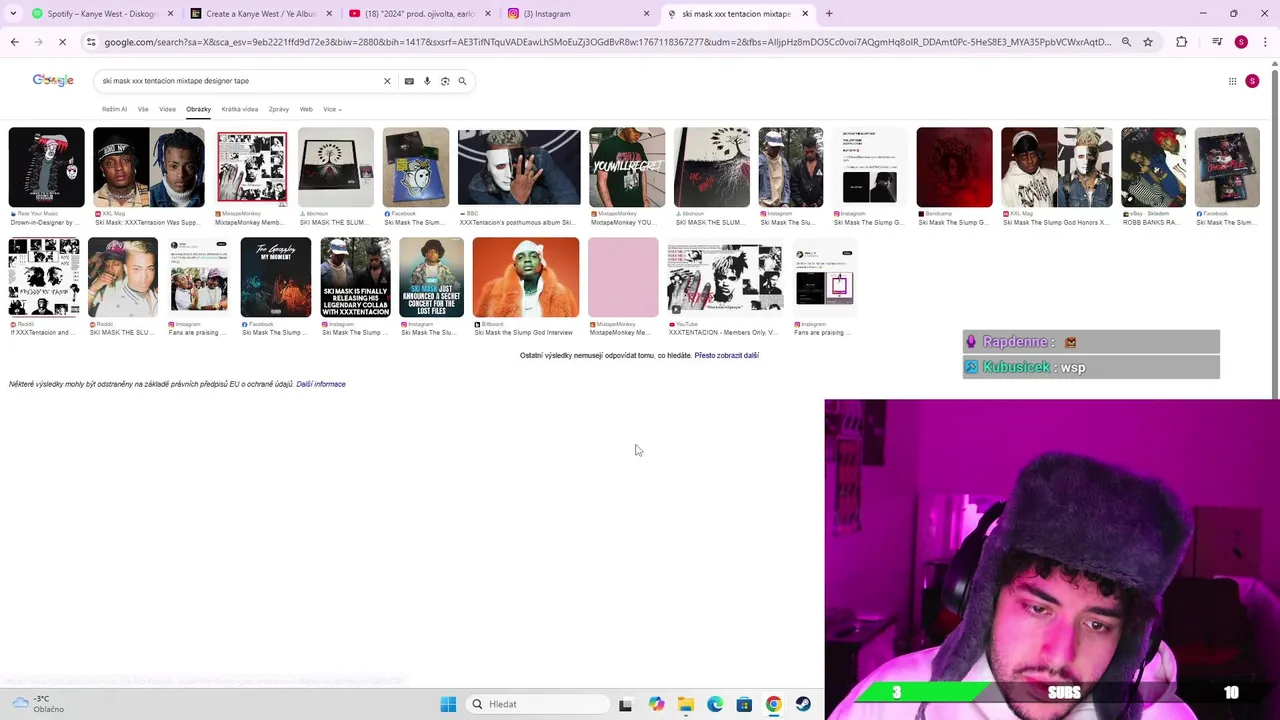Open the Drown-in-Designer Rate Your Music image
This screenshot has height=720, width=1280.
pyautogui.click(x=46, y=167)
